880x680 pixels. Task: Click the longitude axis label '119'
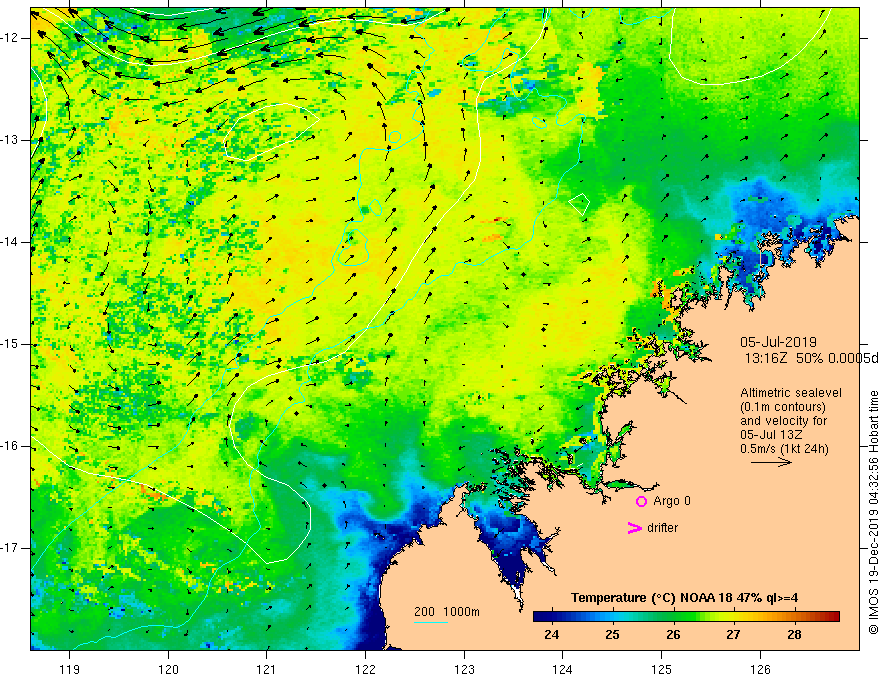click(70, 669)
